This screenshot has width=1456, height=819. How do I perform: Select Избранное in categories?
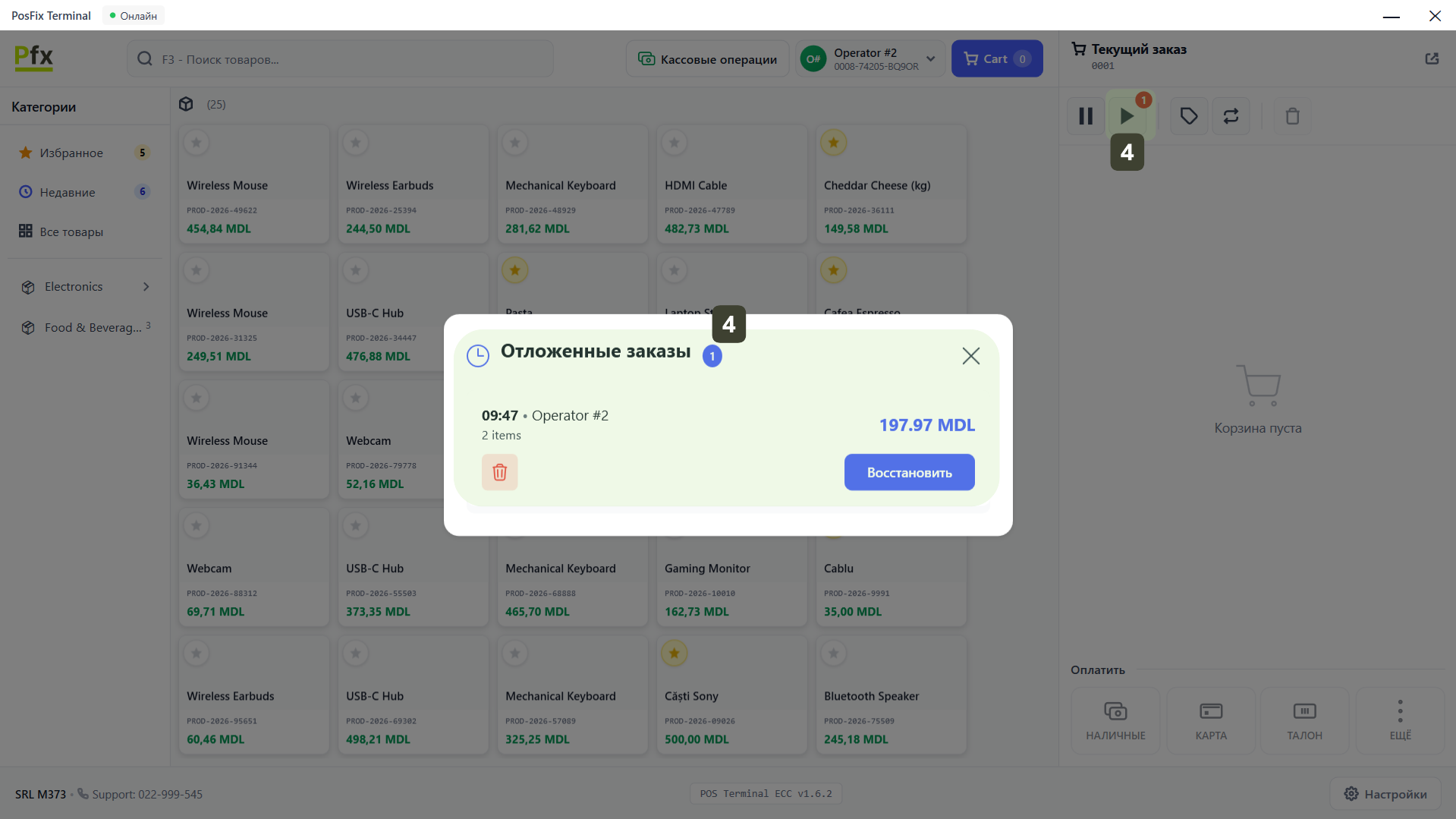(x=71, y=153)
